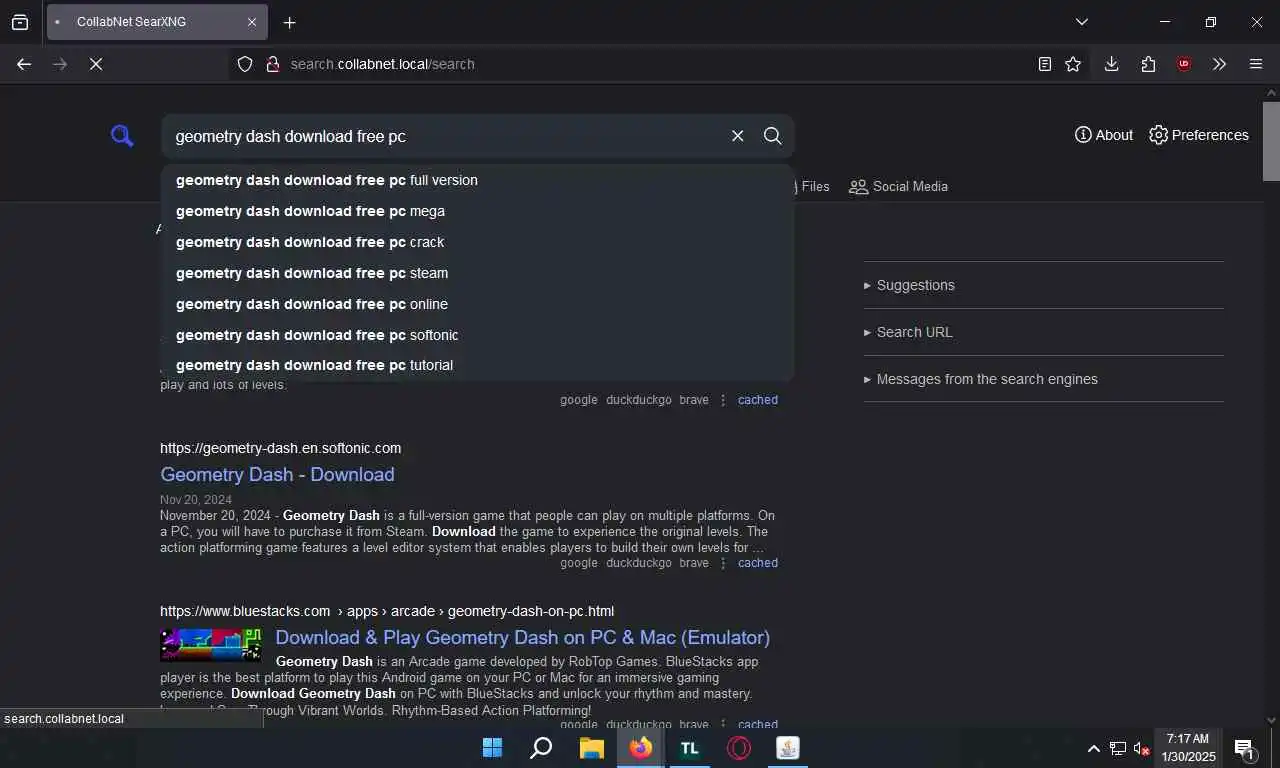Open cached link above Softonic result
1280x768 pixels.
(x=758, y=400)
